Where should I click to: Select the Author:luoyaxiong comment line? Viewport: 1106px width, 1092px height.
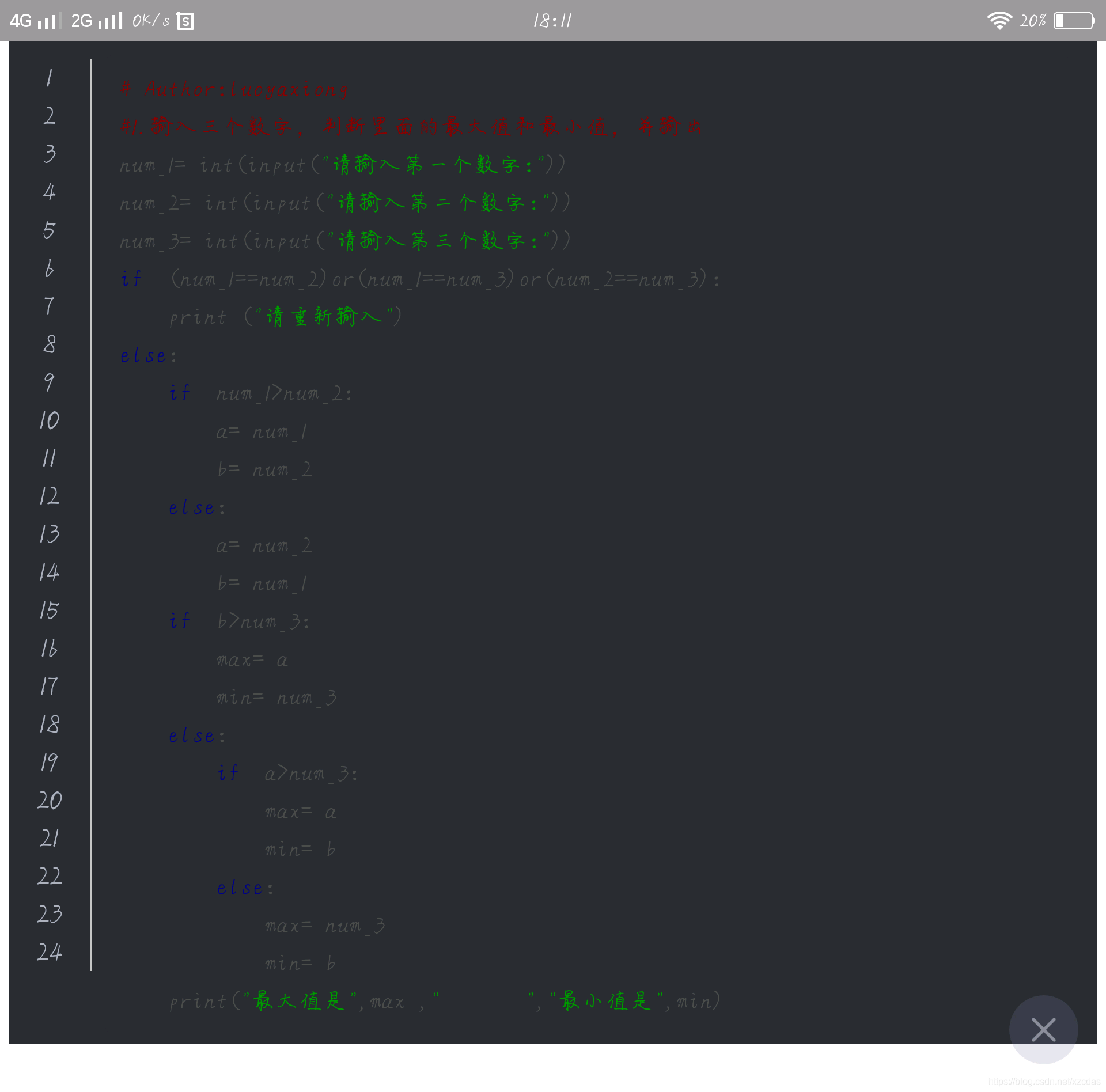point(234,89)
